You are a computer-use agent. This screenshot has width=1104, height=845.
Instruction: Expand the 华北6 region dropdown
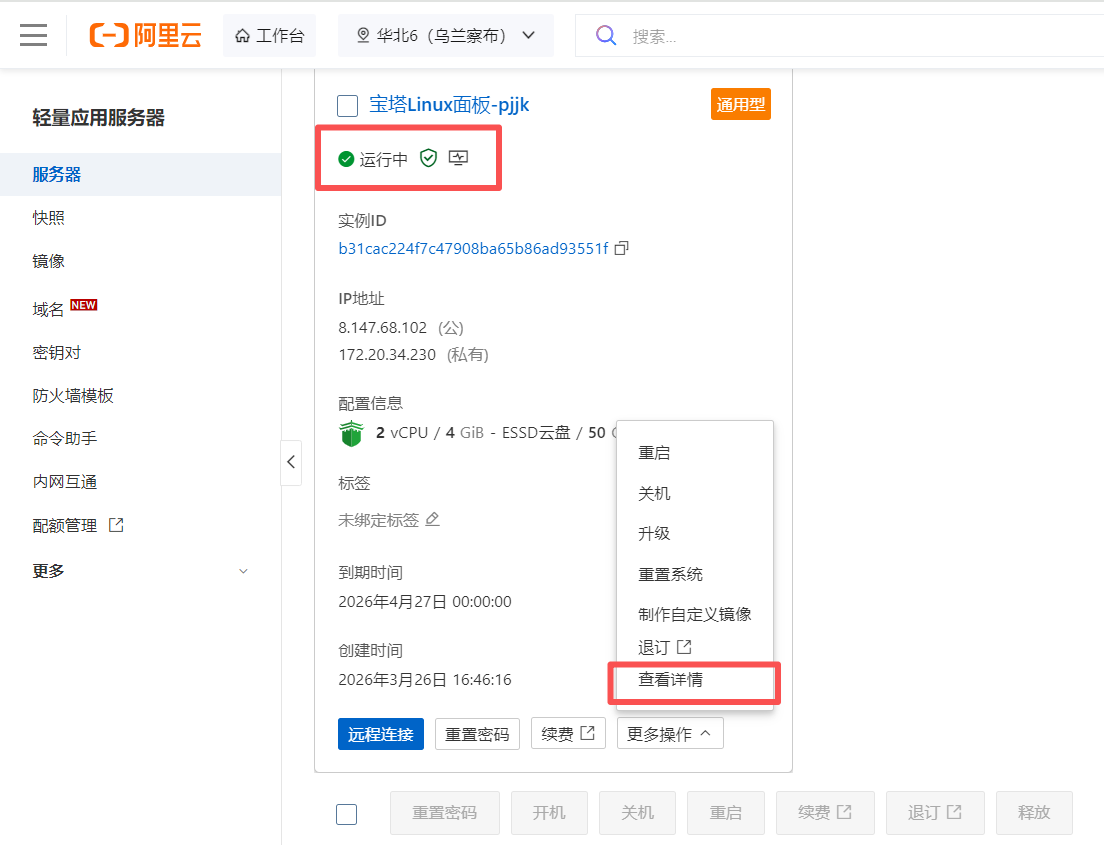tap(446, 35)
